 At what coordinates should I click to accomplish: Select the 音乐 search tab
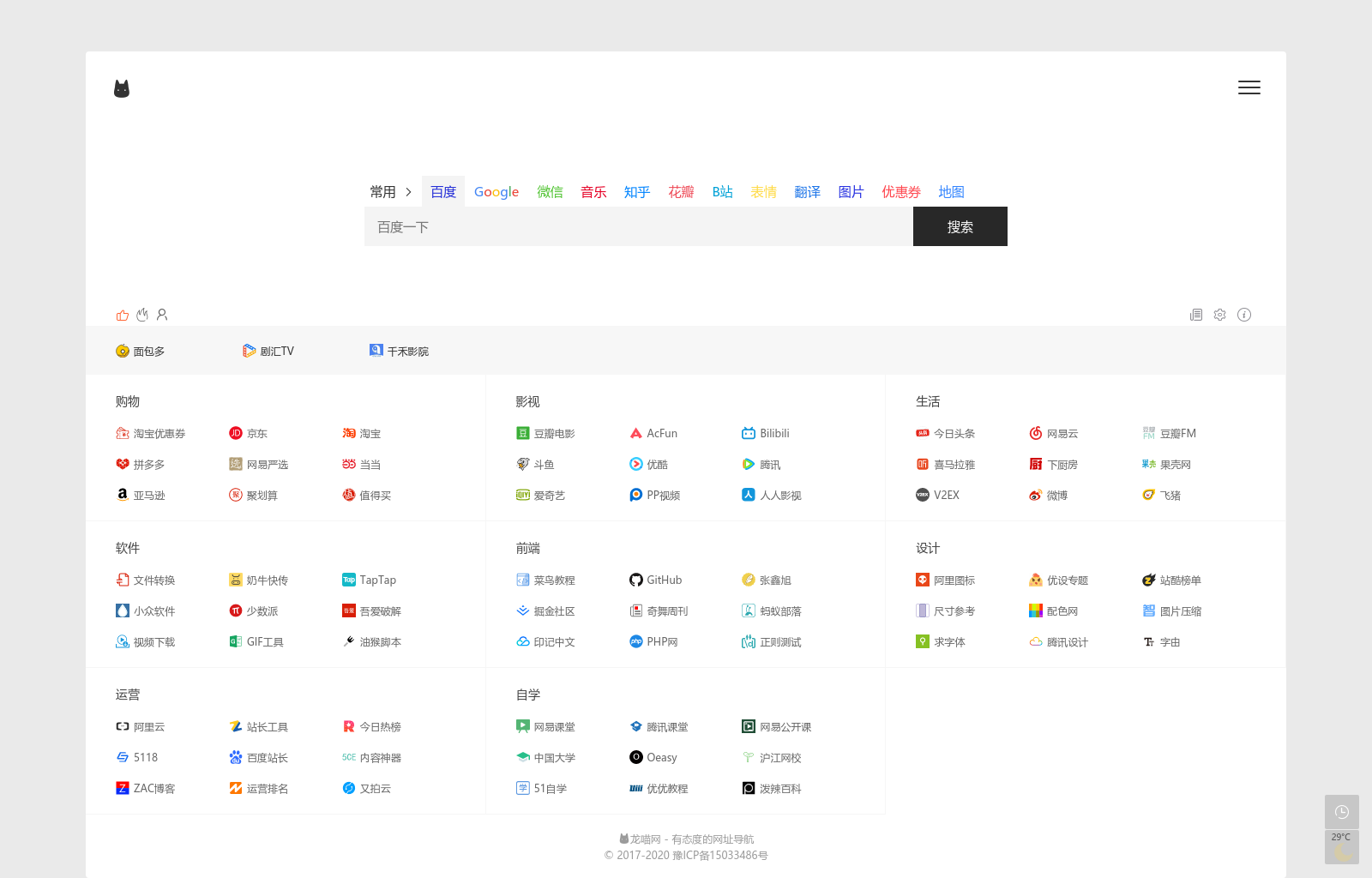(x=593, y=192)
